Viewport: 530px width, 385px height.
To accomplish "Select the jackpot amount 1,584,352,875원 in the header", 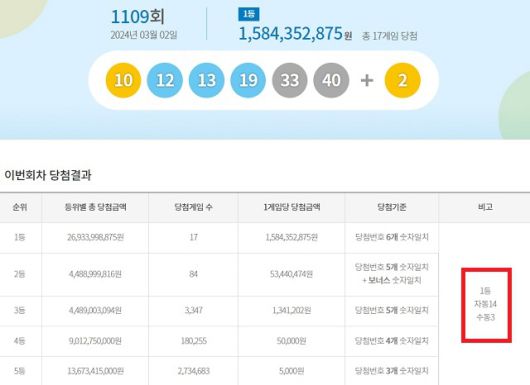I will click(295, 33).
